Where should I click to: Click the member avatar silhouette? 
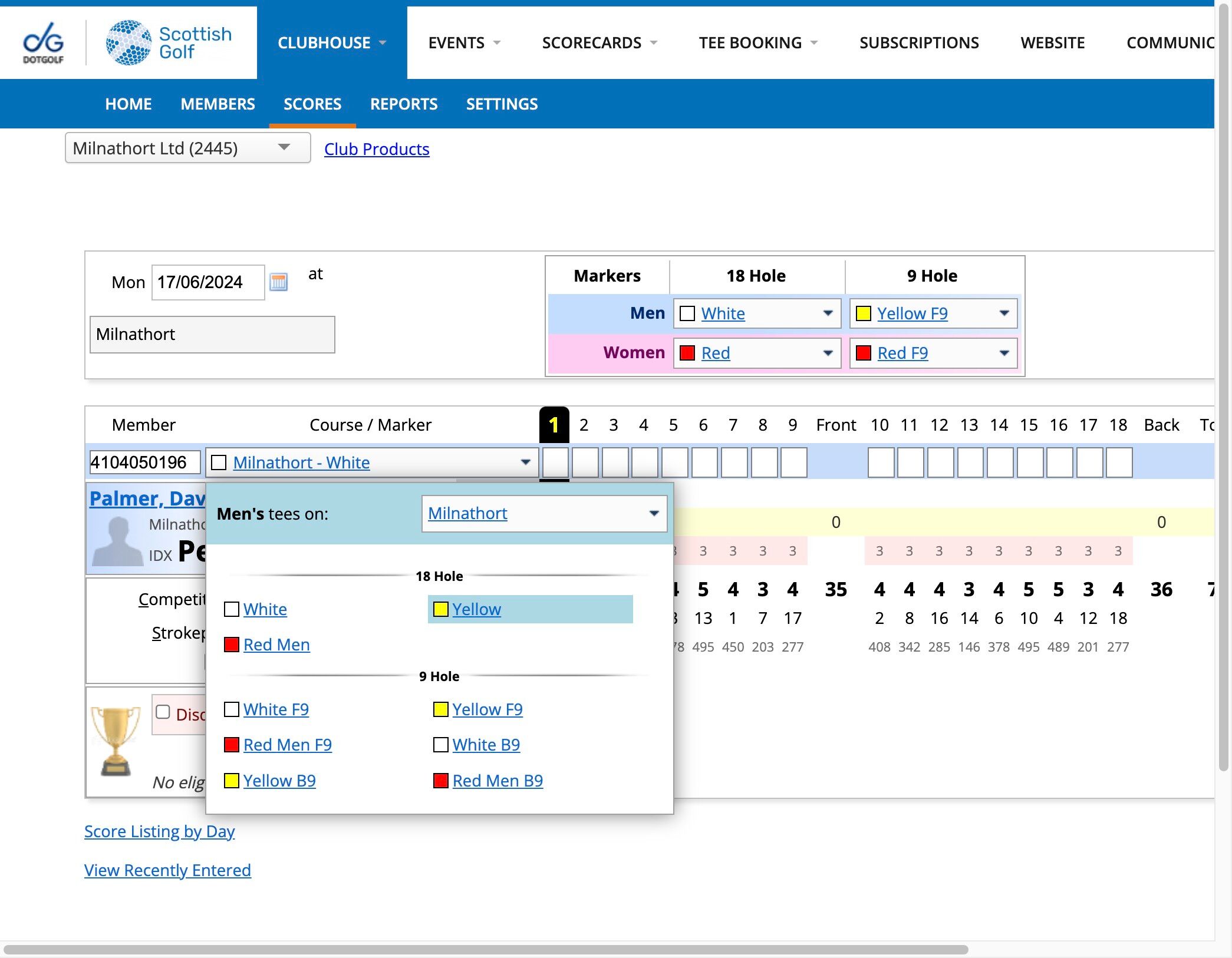click(118, 541)
